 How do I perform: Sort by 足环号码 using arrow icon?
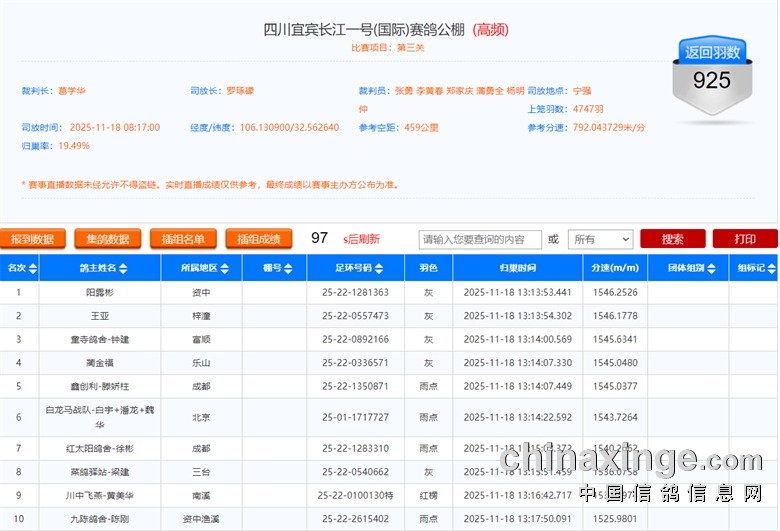(x=379, y=269)
